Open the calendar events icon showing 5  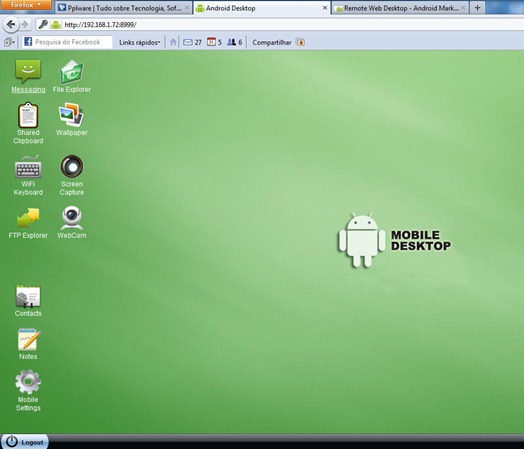[214, 42]
